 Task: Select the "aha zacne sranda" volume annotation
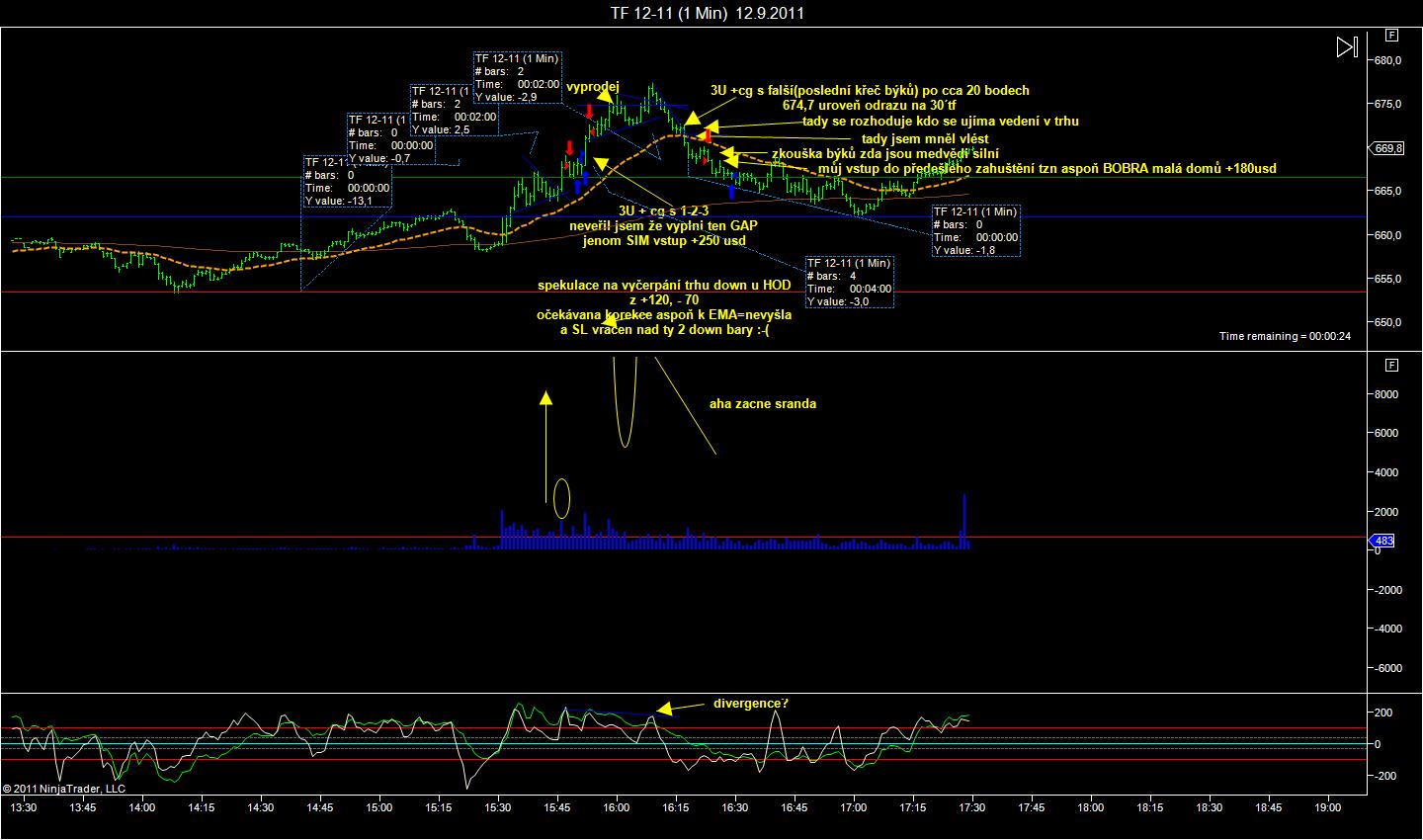tap(763, 404)
